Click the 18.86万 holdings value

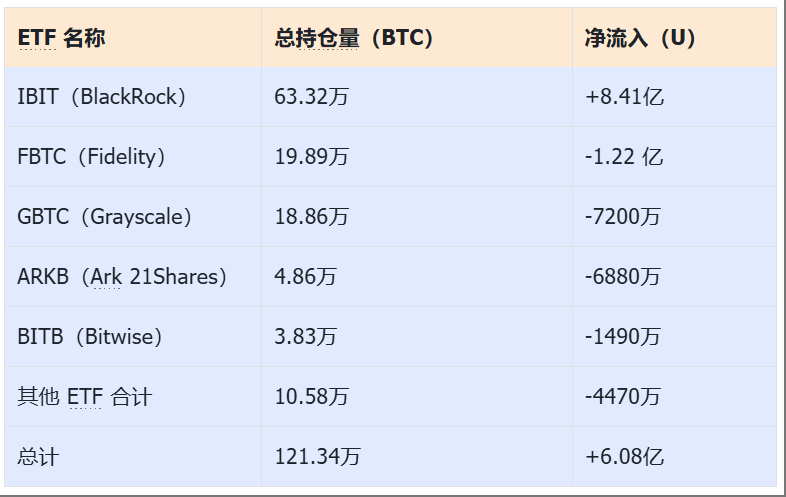tap(311, 217)
